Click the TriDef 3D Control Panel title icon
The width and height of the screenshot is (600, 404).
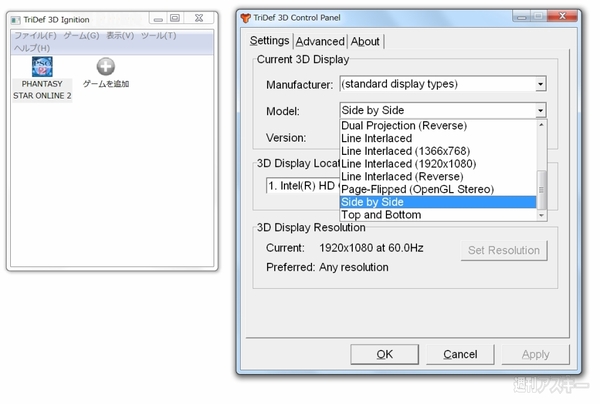coord(245,18)
